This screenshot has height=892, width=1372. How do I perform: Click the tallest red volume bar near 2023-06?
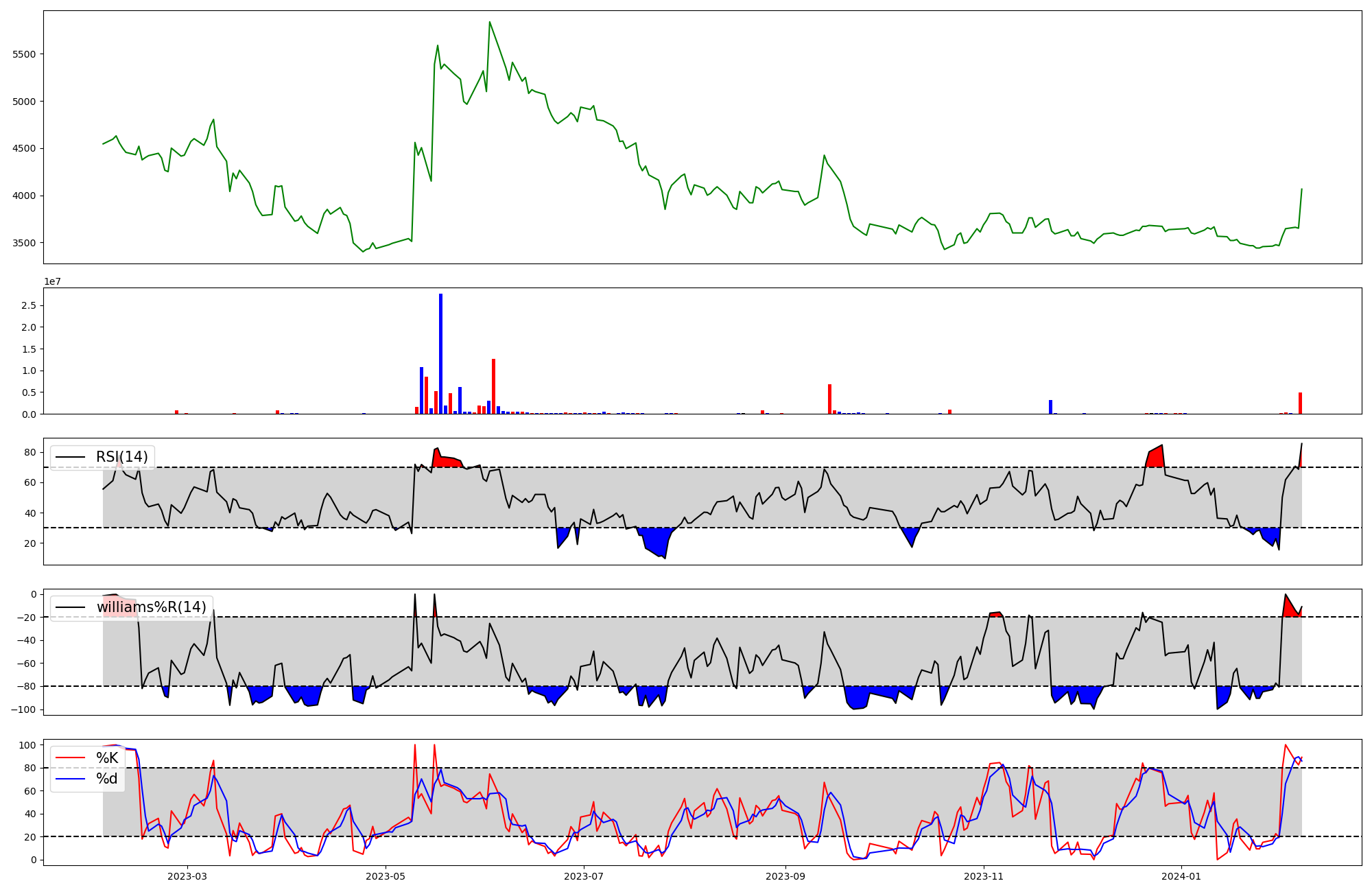(x=493, y=388)
